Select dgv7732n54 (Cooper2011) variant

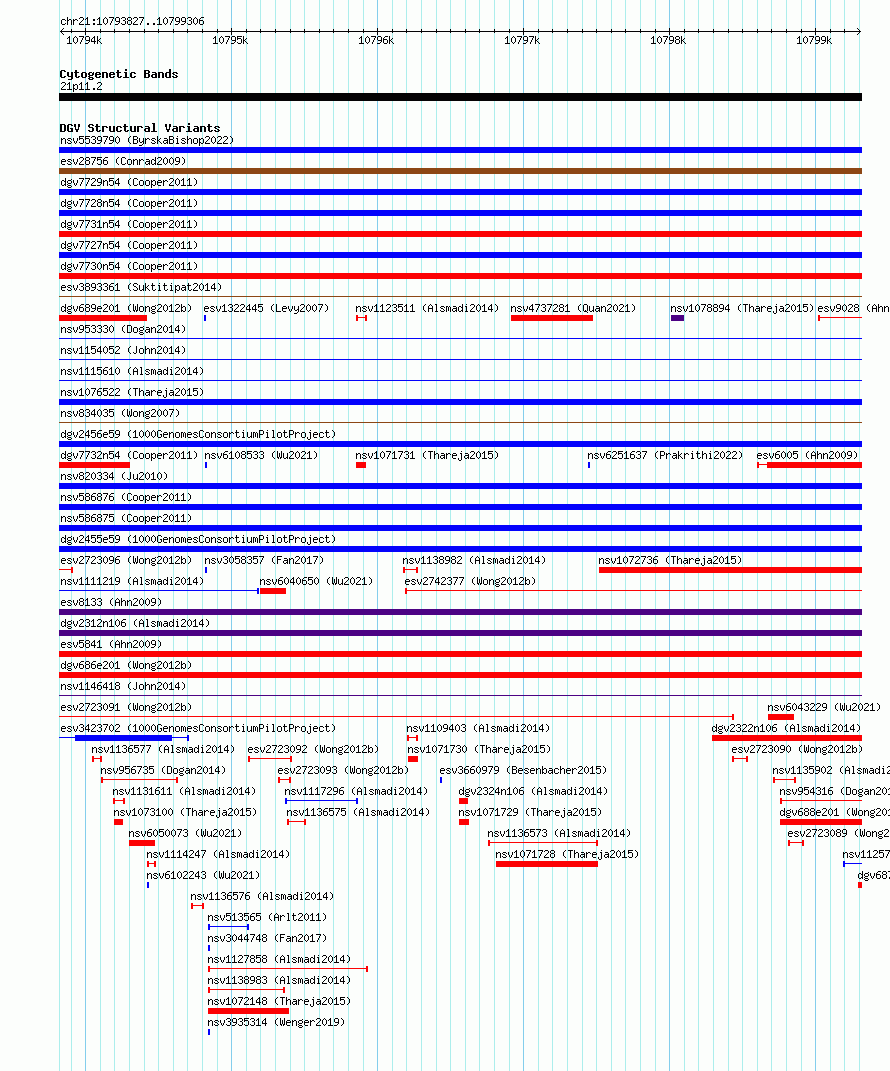pyautogui.click(x=129, y=456)
